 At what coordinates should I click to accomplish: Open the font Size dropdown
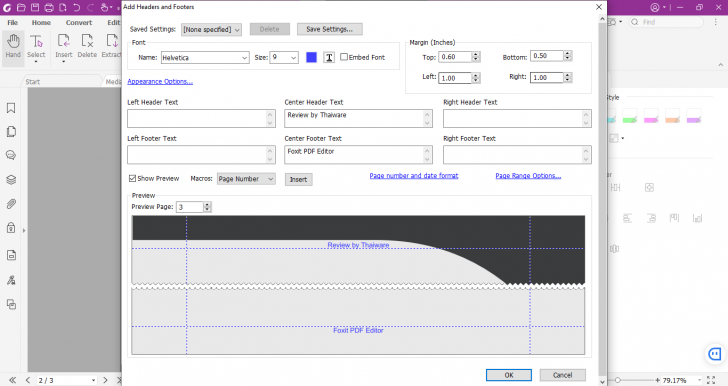point(284,58)
